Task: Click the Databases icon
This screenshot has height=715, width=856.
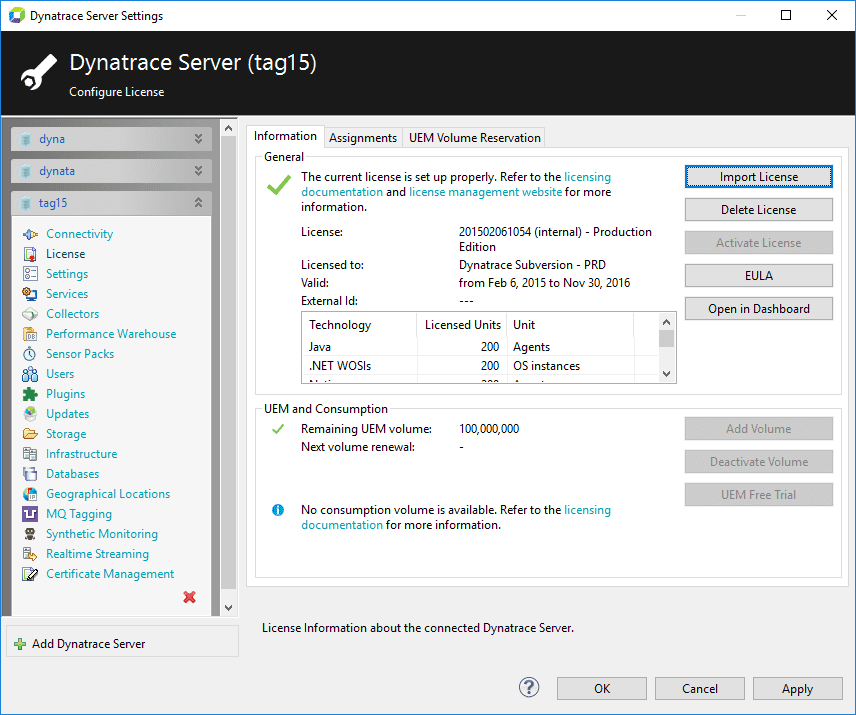Action: (x=30, y=474)
